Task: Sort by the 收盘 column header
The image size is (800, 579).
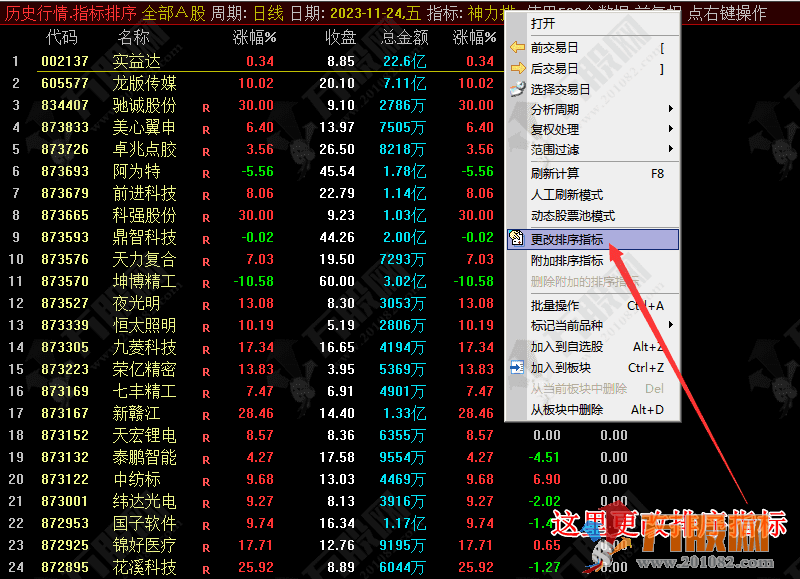Action: (340, 37)
